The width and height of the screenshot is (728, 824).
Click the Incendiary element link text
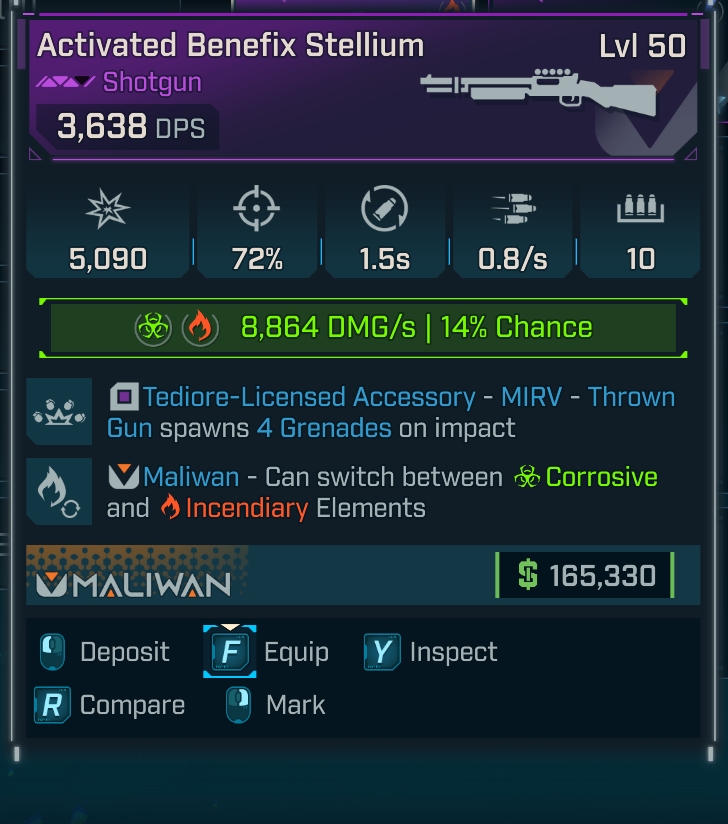[x=247, y=508]
